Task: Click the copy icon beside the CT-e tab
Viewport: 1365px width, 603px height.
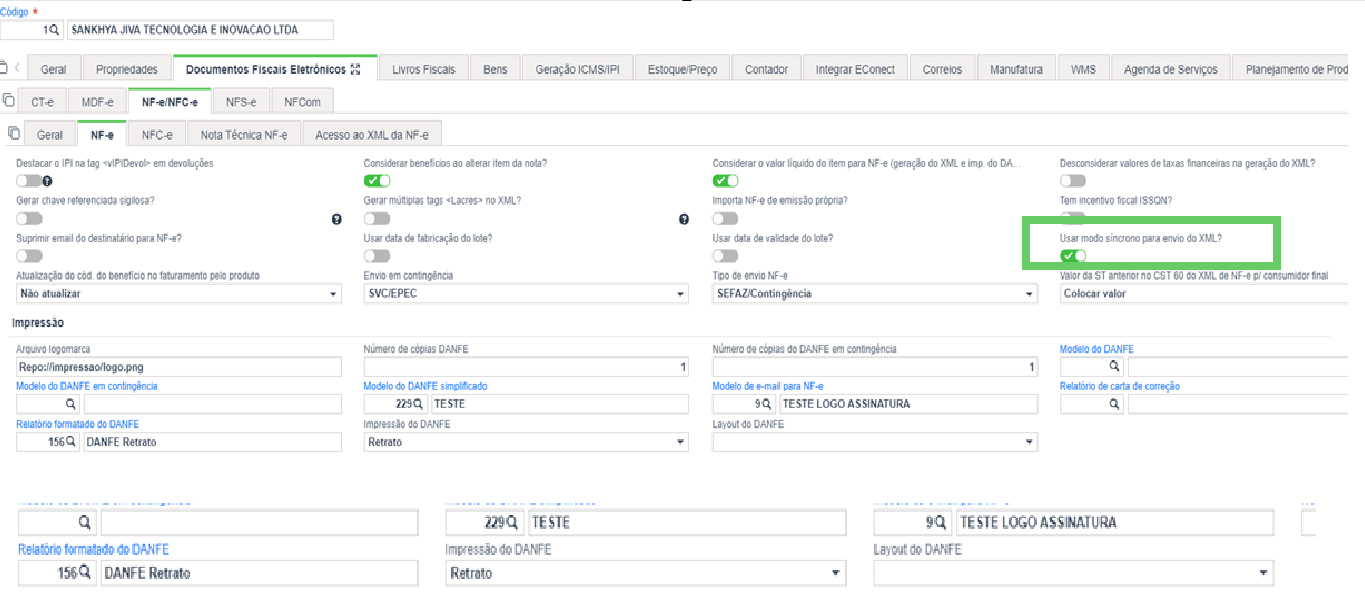Action: click(9, 100)
